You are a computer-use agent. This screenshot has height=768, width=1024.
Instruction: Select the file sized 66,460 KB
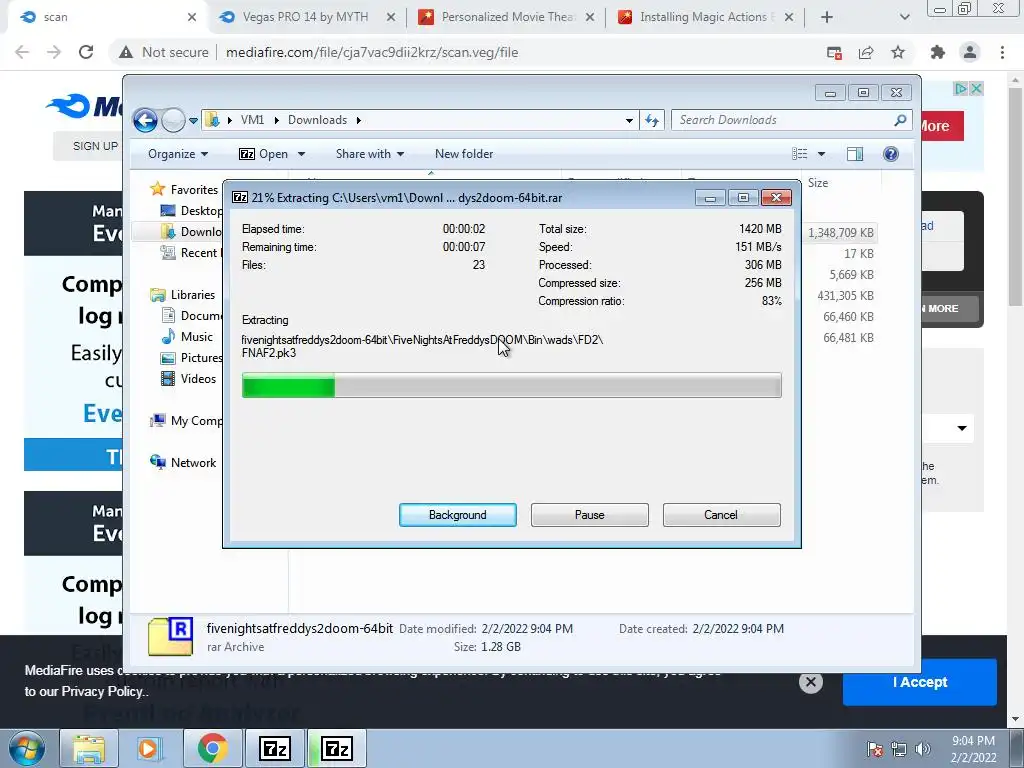(x=848, y=317)
